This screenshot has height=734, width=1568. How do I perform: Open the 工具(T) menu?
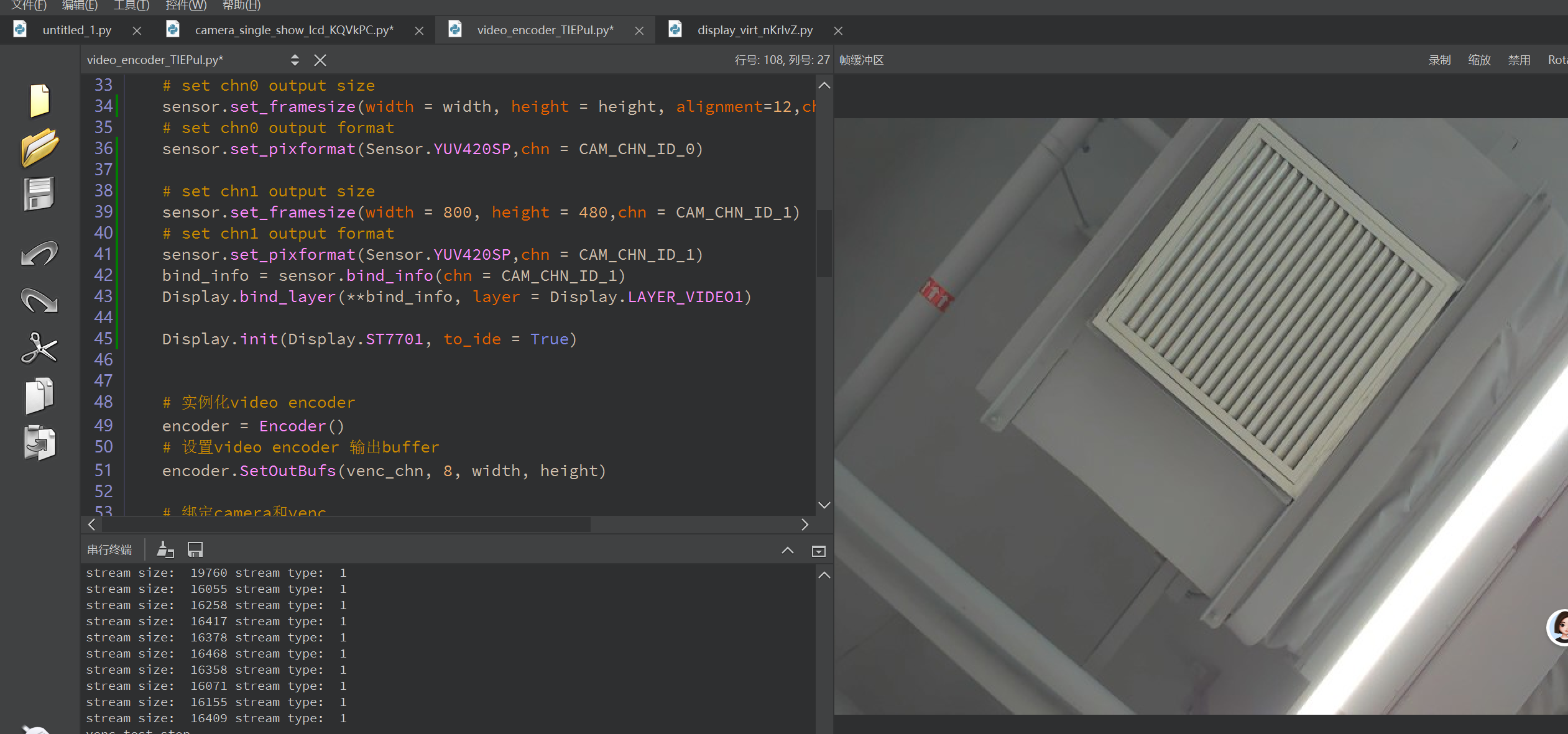pyautogui.click(x=131, y=5)
